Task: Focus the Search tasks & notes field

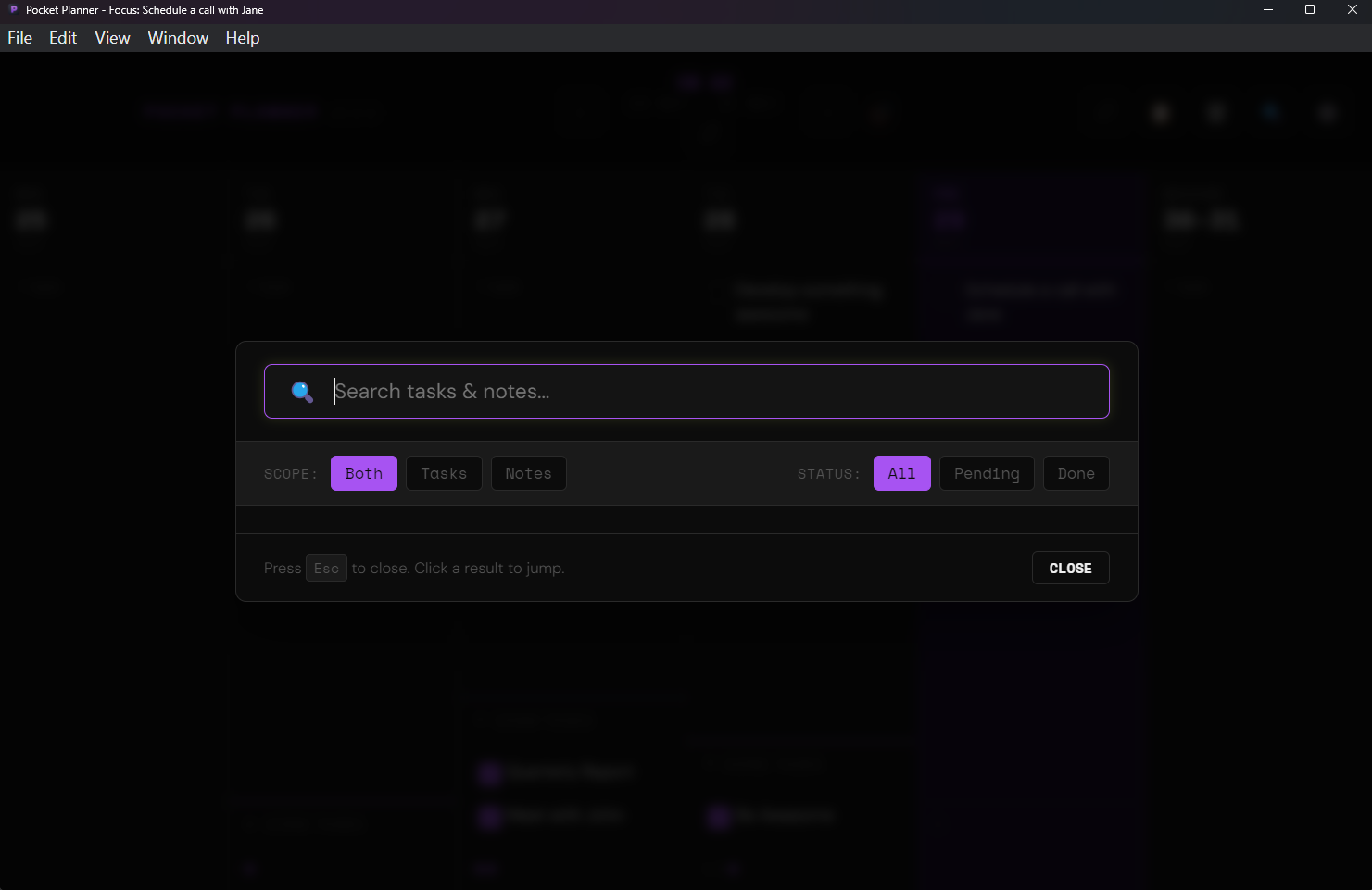Action: pos(686,391)
